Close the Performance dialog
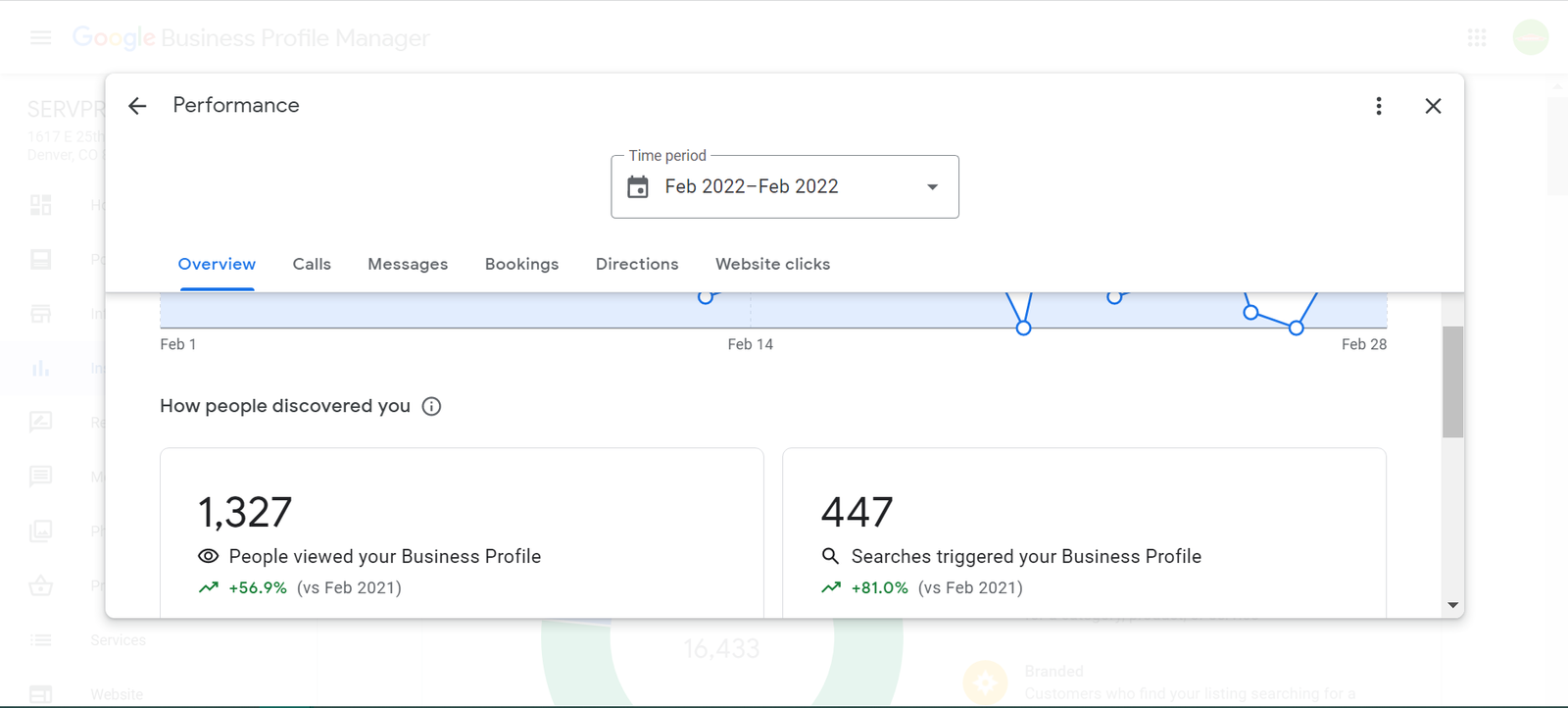The image size is (1568, 708). [1433, 106]
